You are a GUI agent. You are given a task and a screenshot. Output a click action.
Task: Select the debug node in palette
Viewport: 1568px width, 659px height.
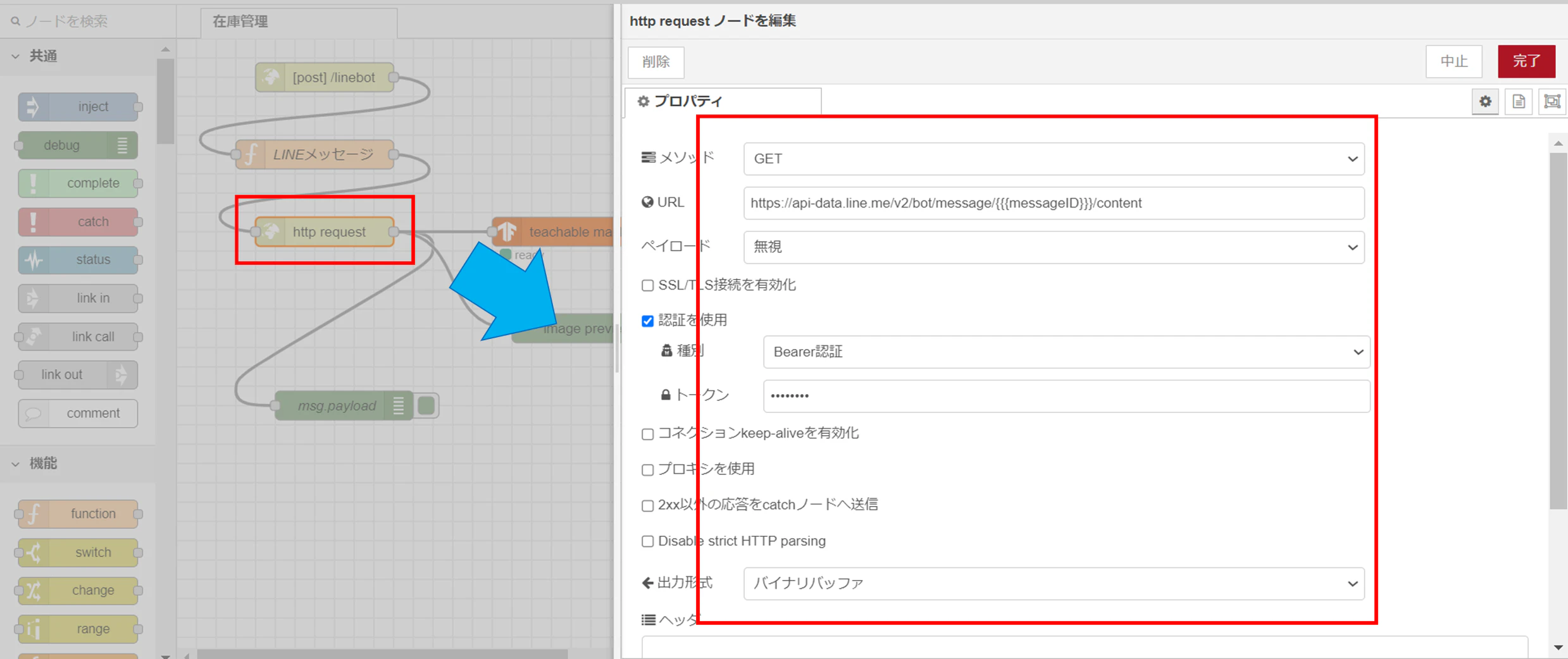(x=78, y=145)
